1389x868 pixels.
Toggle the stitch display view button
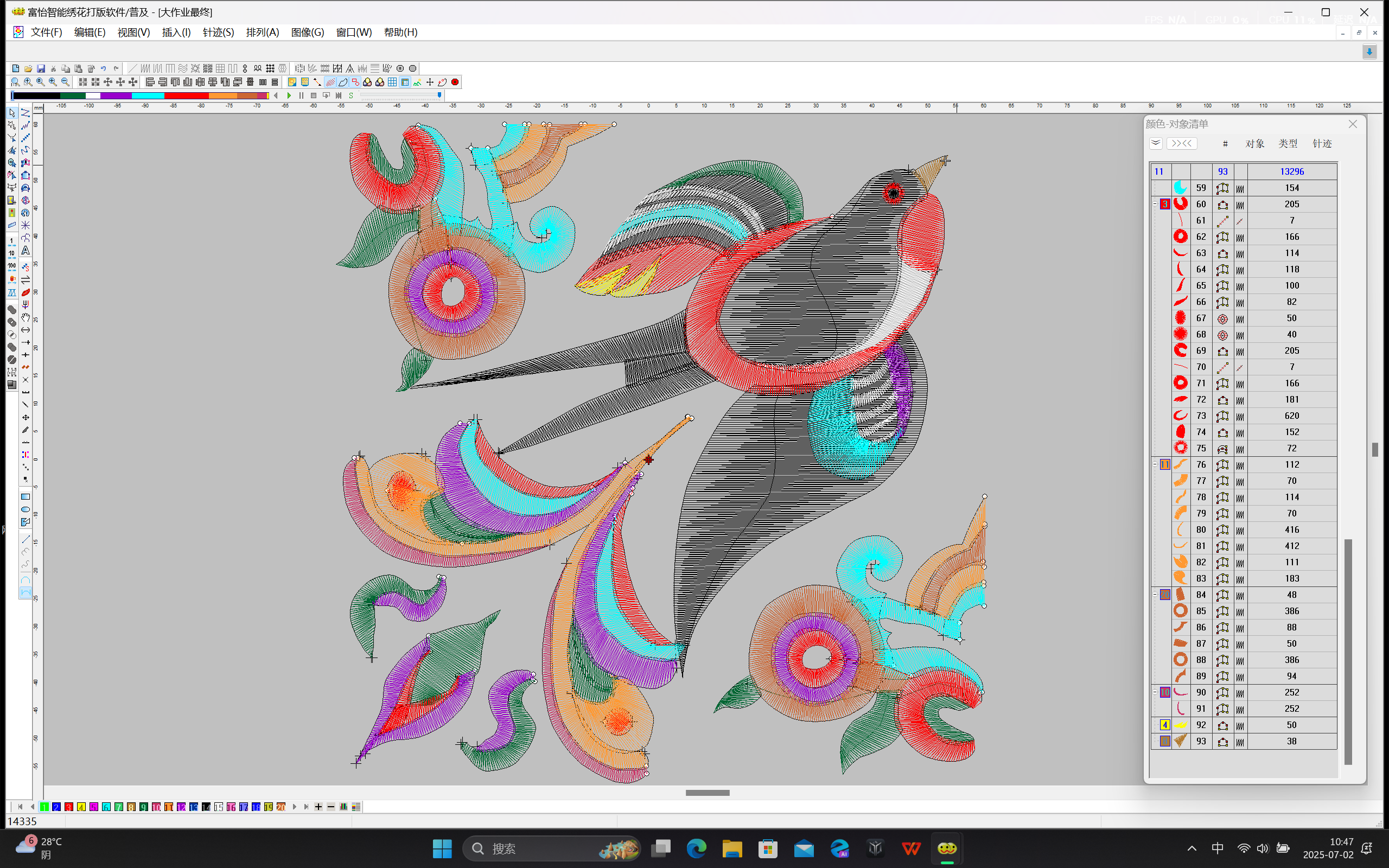pyautogui.click(x=330, y=82)
